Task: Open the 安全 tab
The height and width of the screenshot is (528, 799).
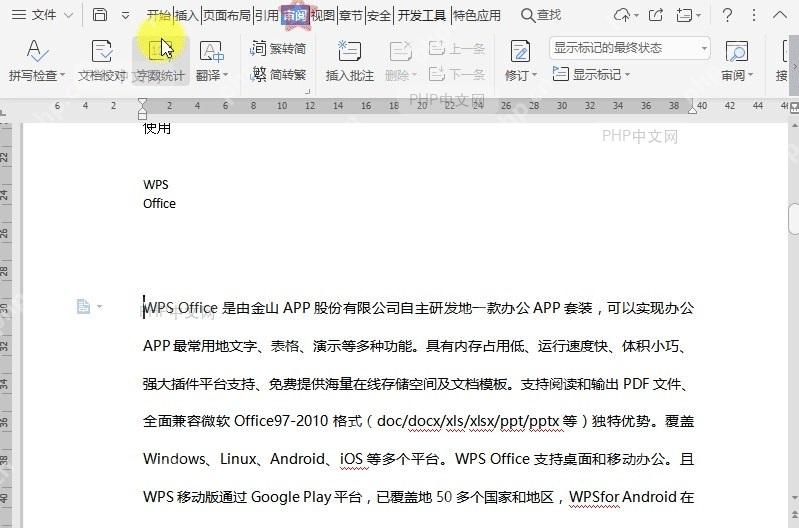Action: tap(379, 16)
